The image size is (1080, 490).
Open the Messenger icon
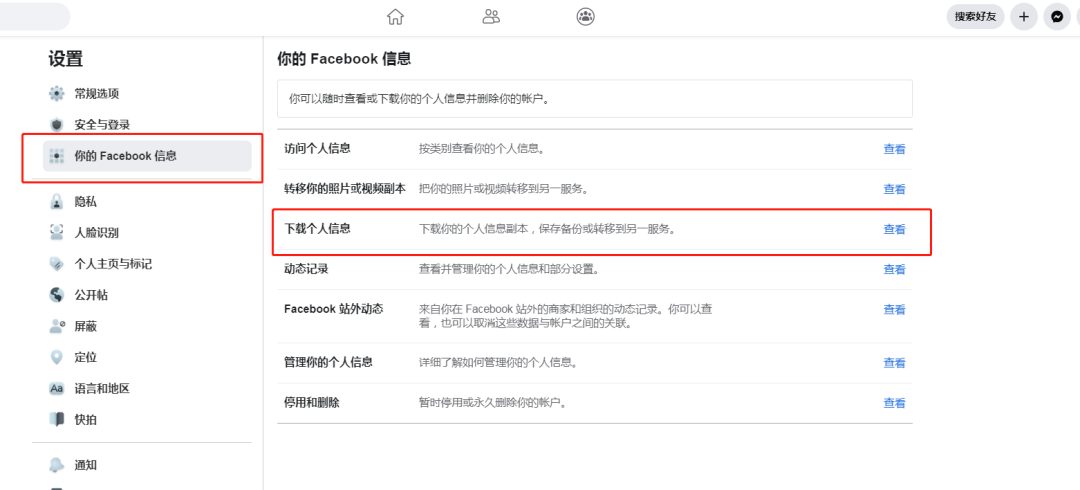click(1057, 17)
